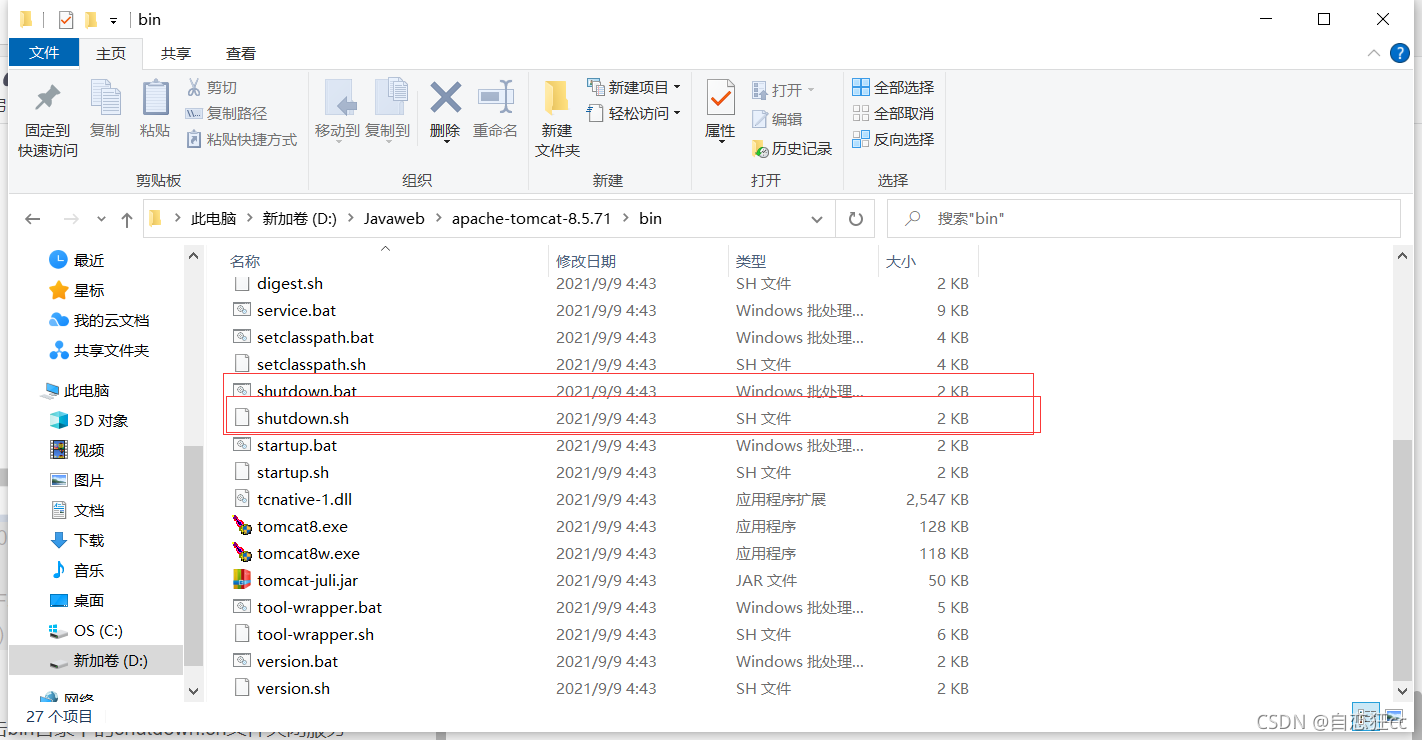Screen dimensions: 1422x740
Task: Create 新建文件夹 new folder
Action: pos(557,120)
